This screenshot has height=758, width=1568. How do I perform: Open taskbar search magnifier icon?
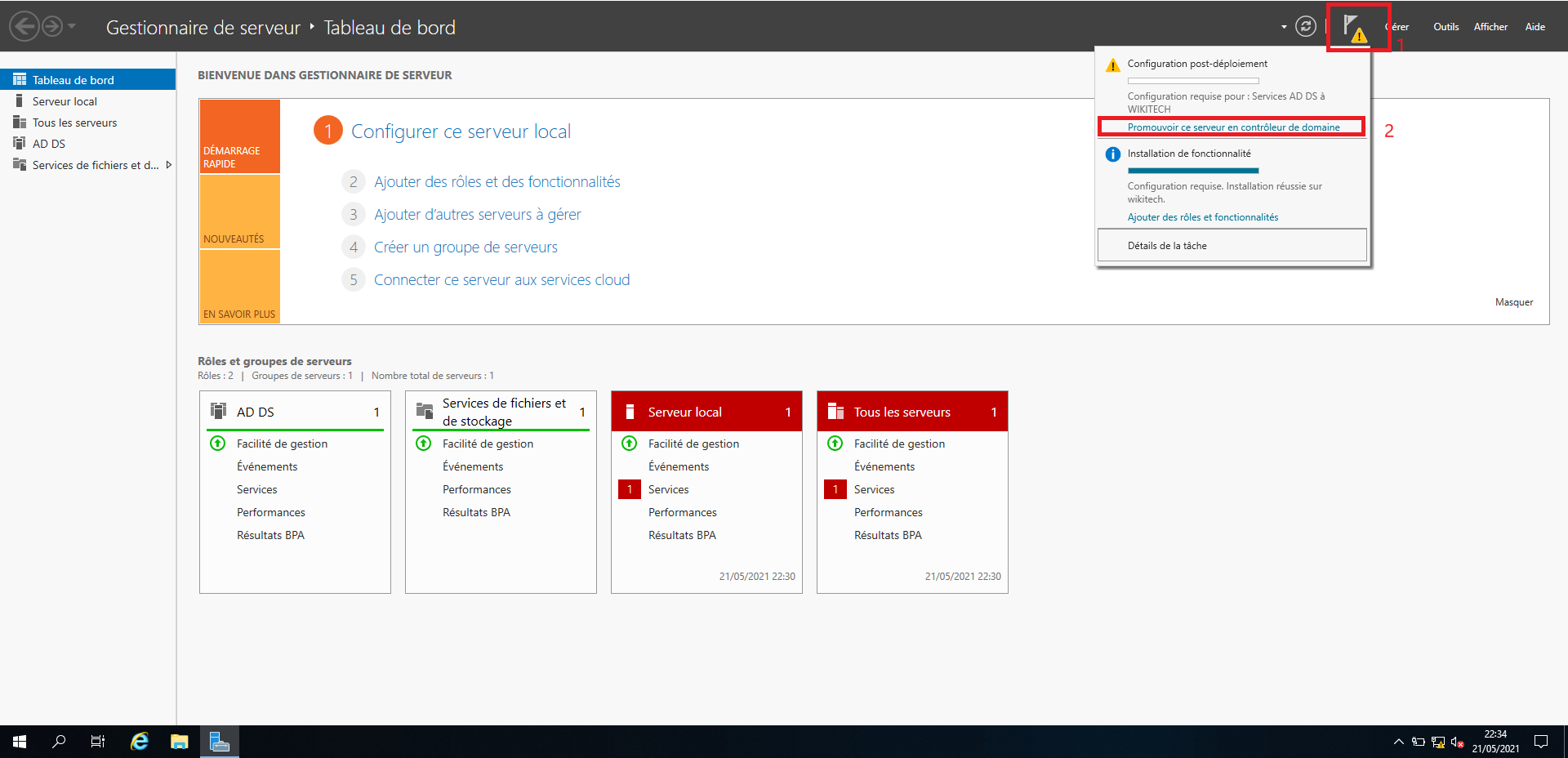59,742
